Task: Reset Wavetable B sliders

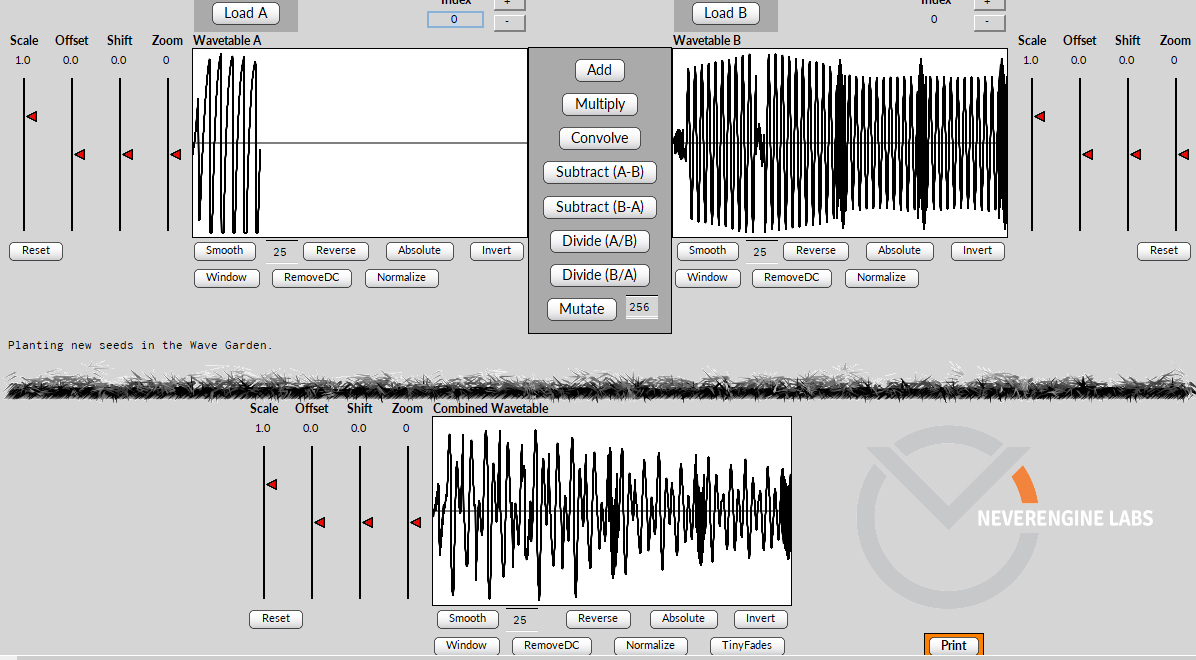Action: click(x=1163, y=251)
